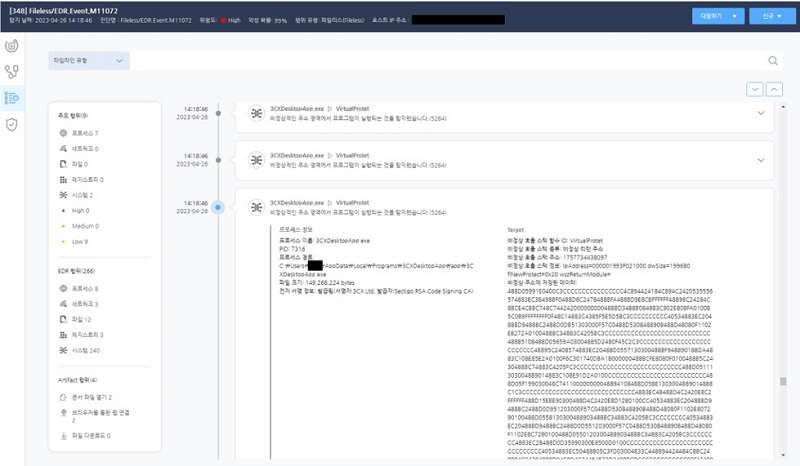Screen dimensions: 800x466
Task: Filter detections by Low 9 severity
Action: (x=74, y=241)
